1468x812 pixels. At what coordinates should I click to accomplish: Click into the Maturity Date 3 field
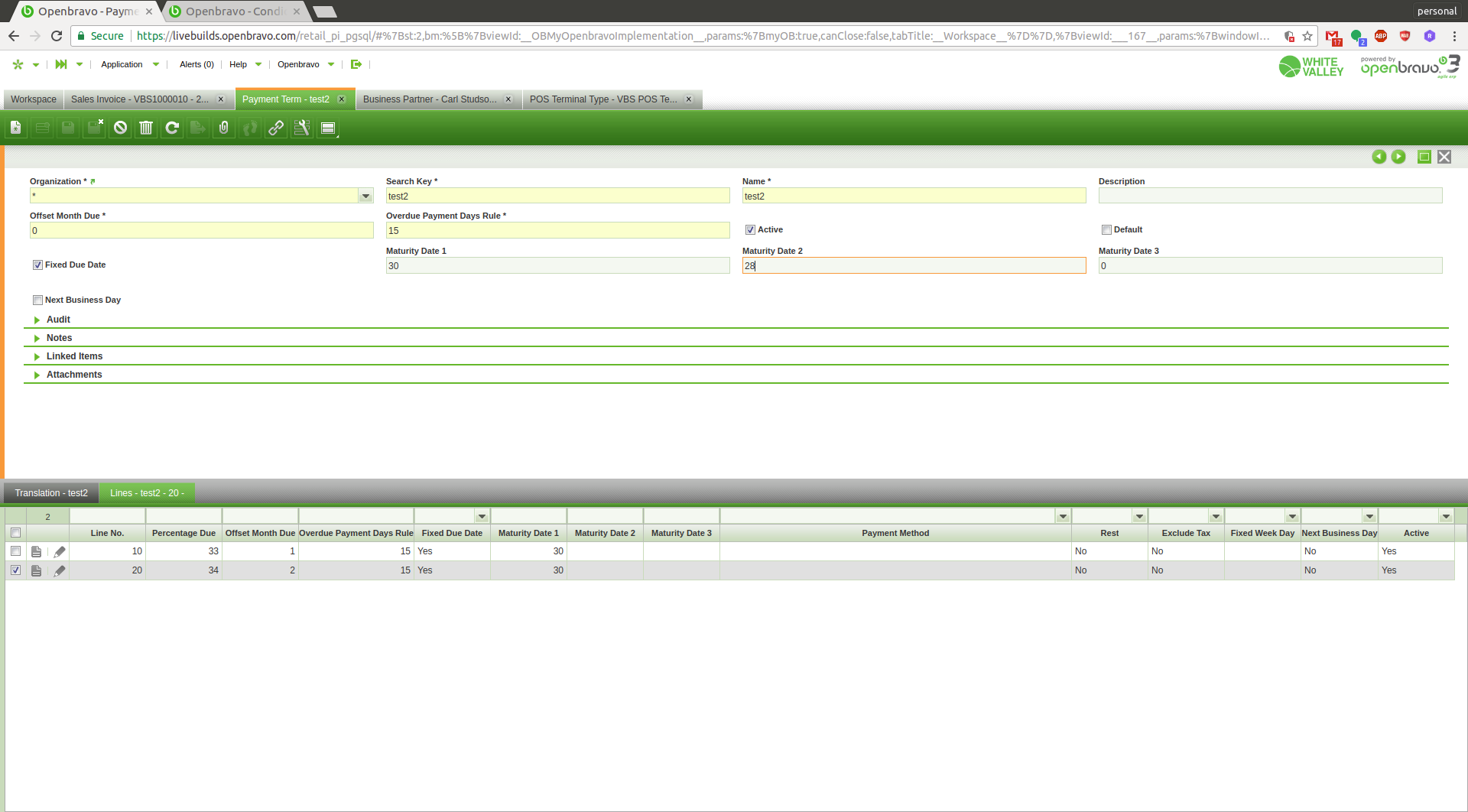pos(1269,266)
